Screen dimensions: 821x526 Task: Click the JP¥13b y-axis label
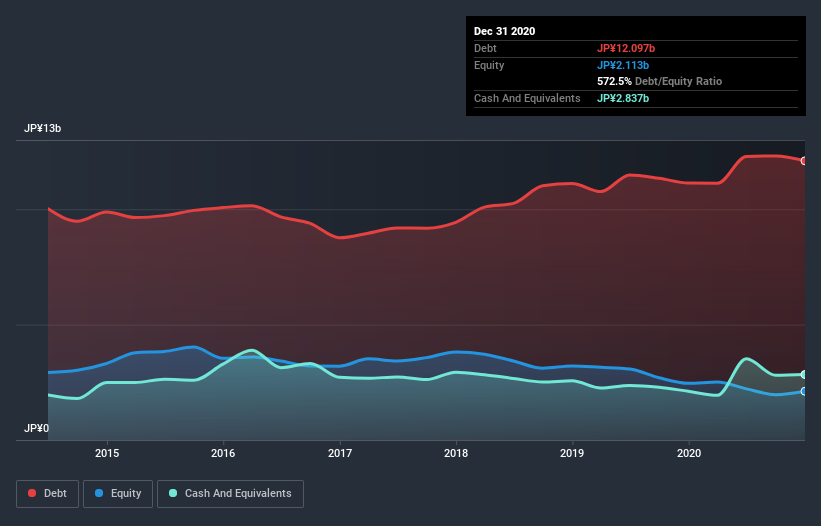click(x=42, y=129)
